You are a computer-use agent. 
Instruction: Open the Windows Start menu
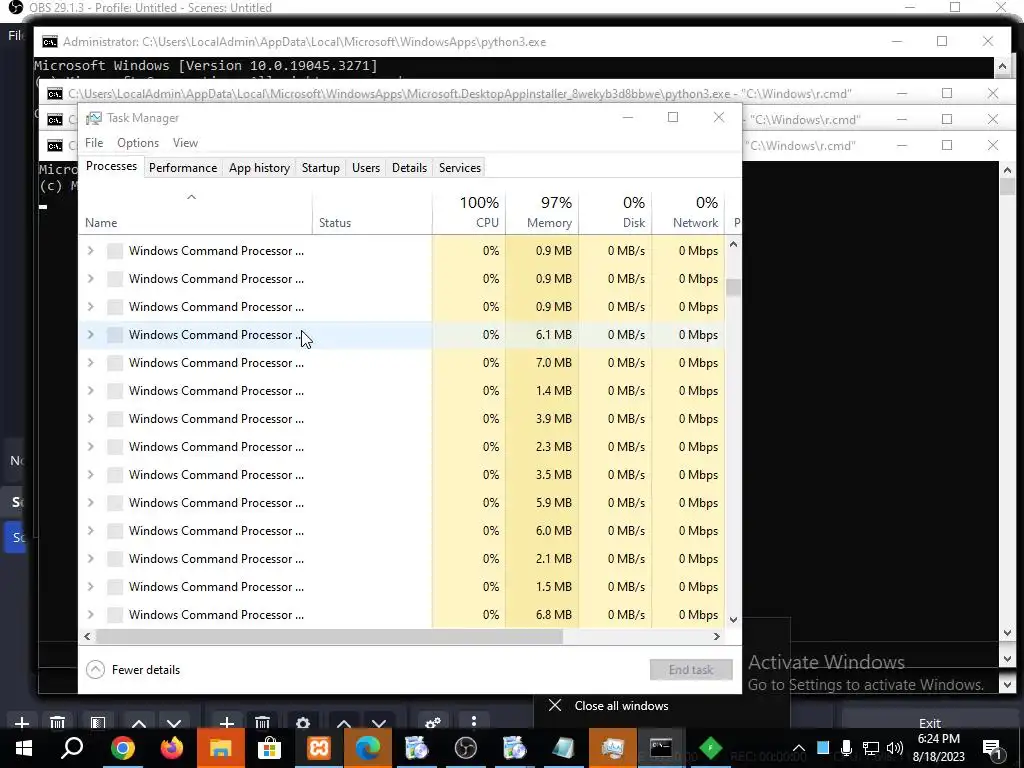(24, 748)
